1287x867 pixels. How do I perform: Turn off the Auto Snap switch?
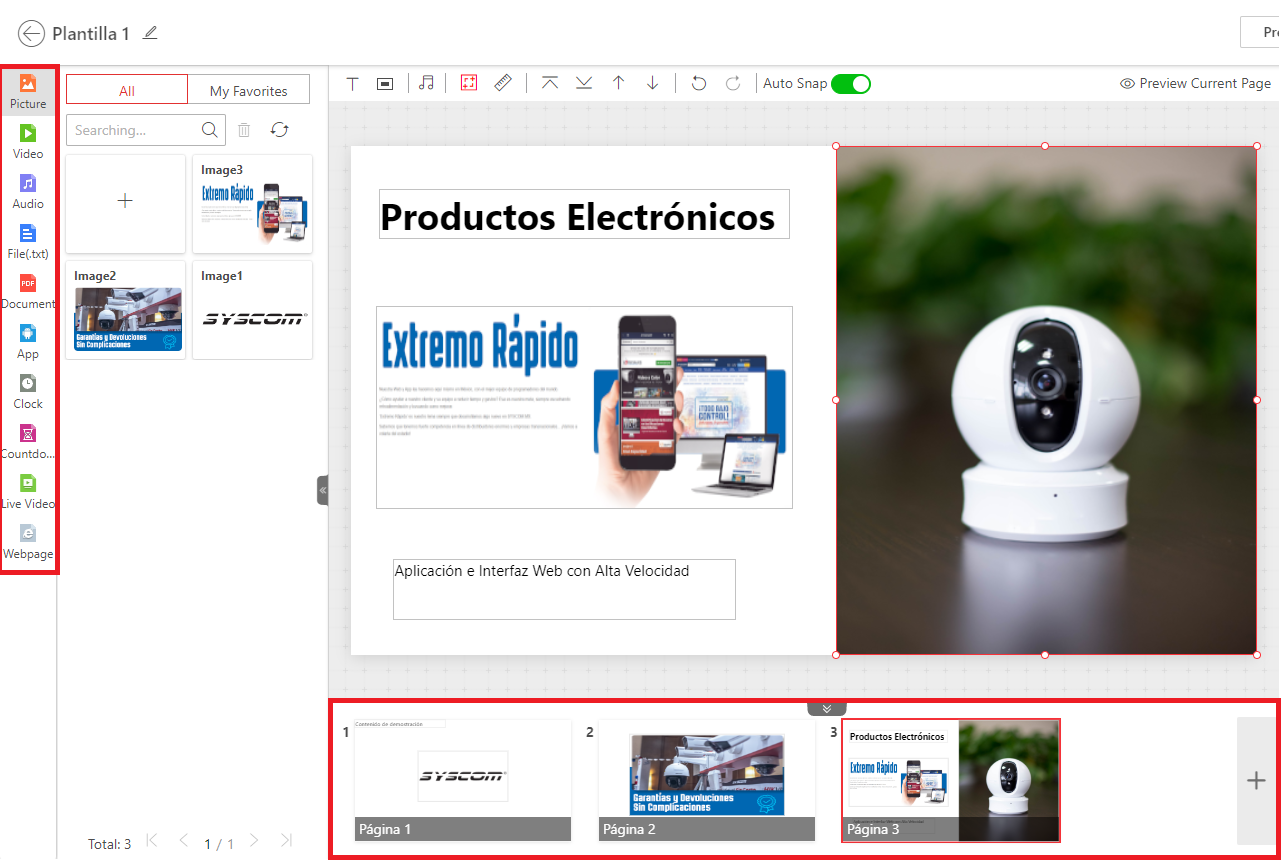pyautogui.click(x=851, y=84)
